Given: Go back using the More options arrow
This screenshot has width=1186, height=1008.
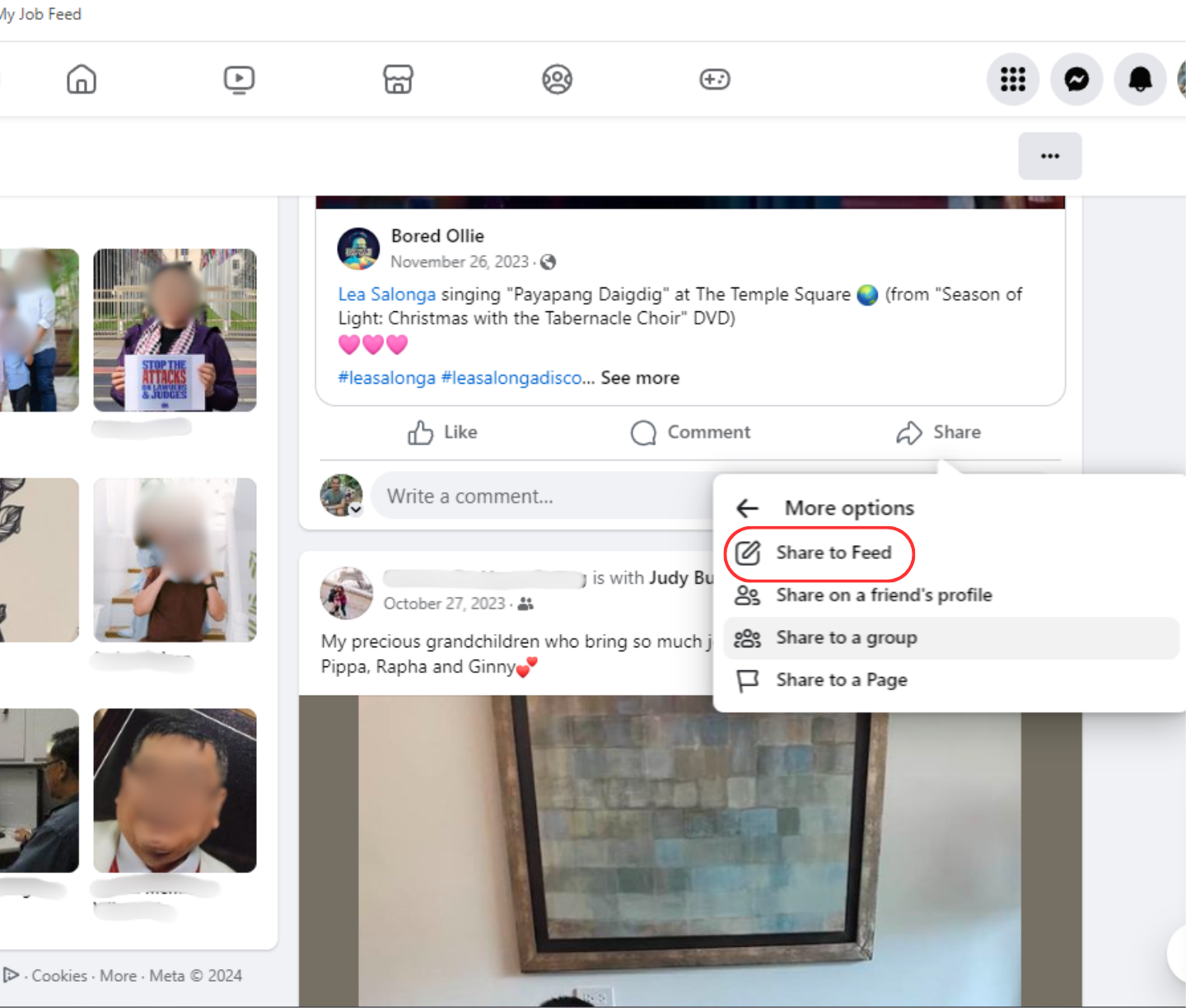Looking at the screenshot, I should pos(747,507).
